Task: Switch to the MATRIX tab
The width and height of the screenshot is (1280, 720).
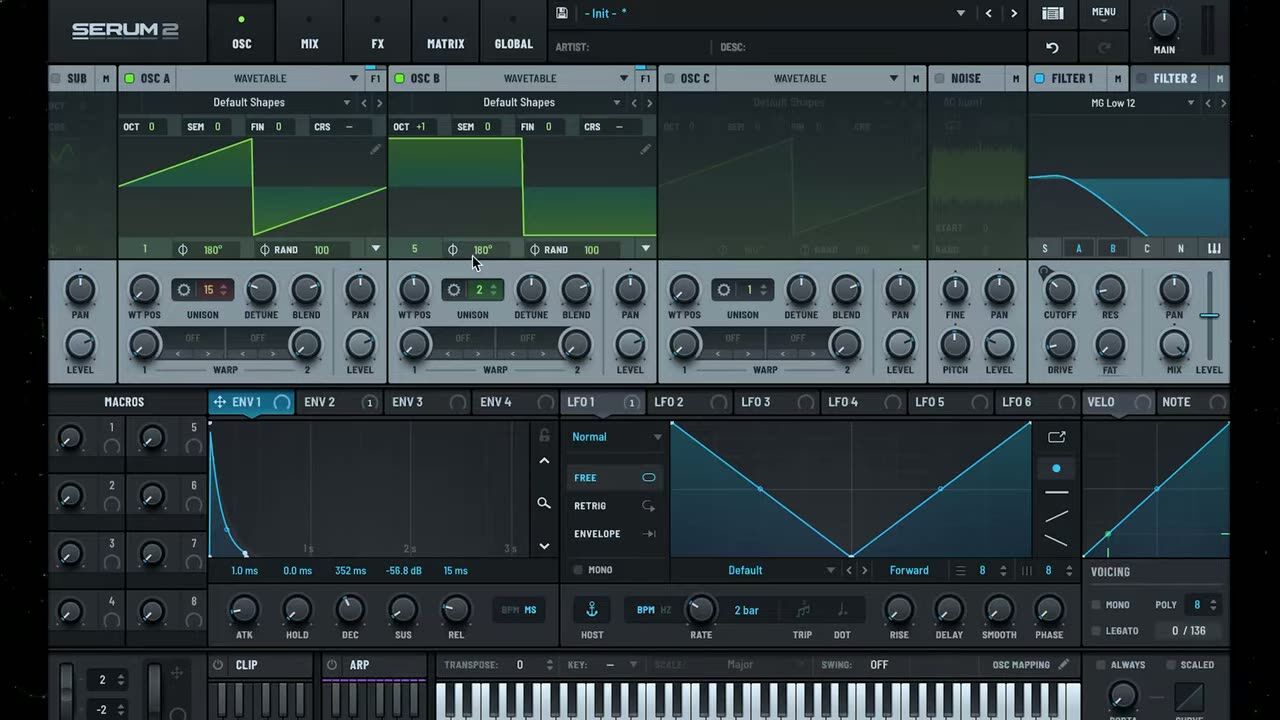Action: (x=446, y=32)
